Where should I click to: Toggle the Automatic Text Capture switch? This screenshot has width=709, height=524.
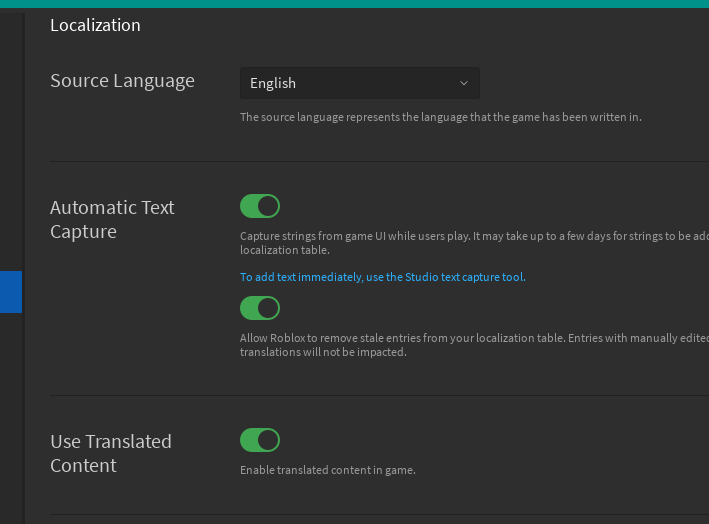[x=260, y=206]
